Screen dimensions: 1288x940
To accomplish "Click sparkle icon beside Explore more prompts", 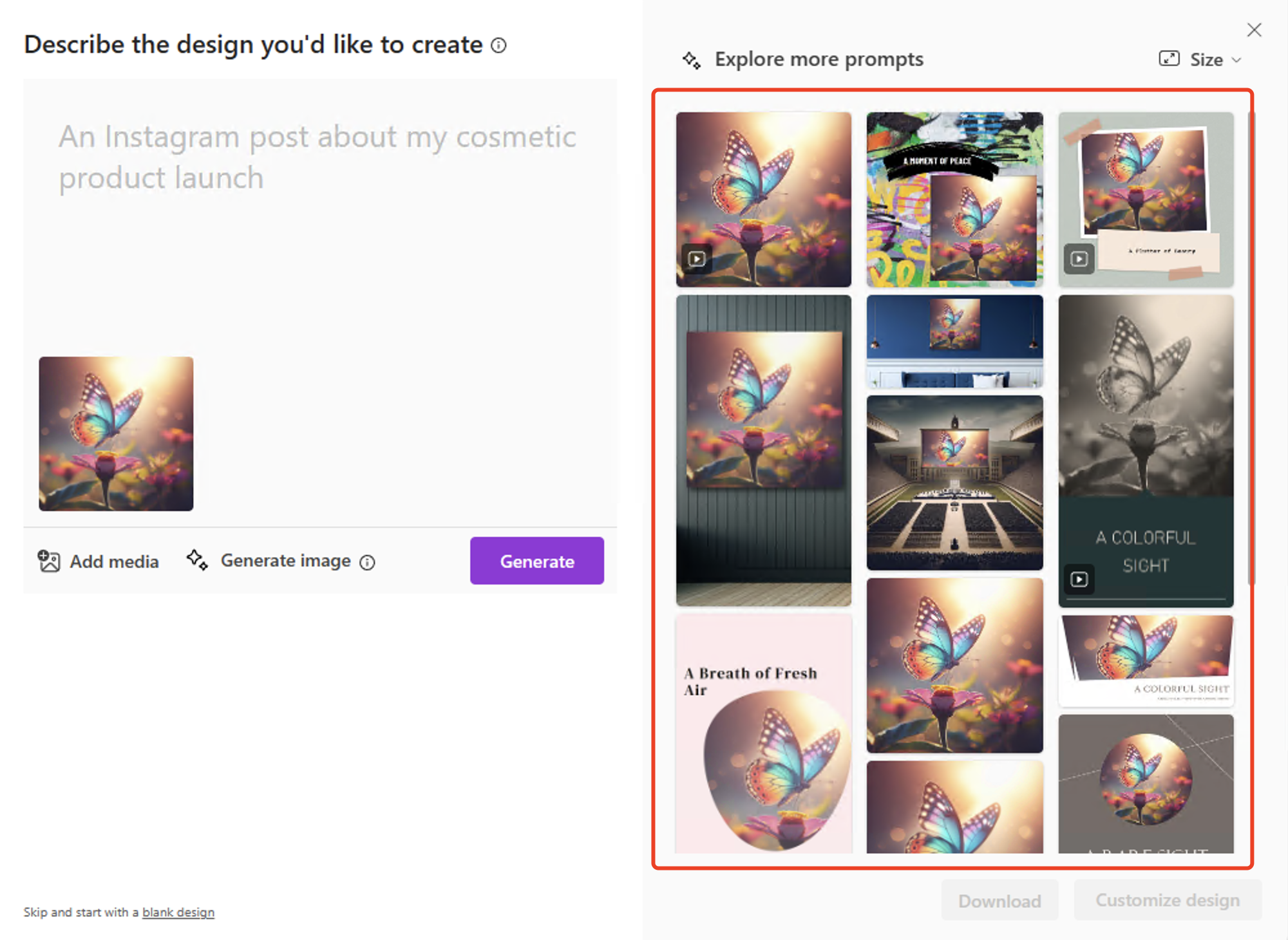I will pos(692,60).
